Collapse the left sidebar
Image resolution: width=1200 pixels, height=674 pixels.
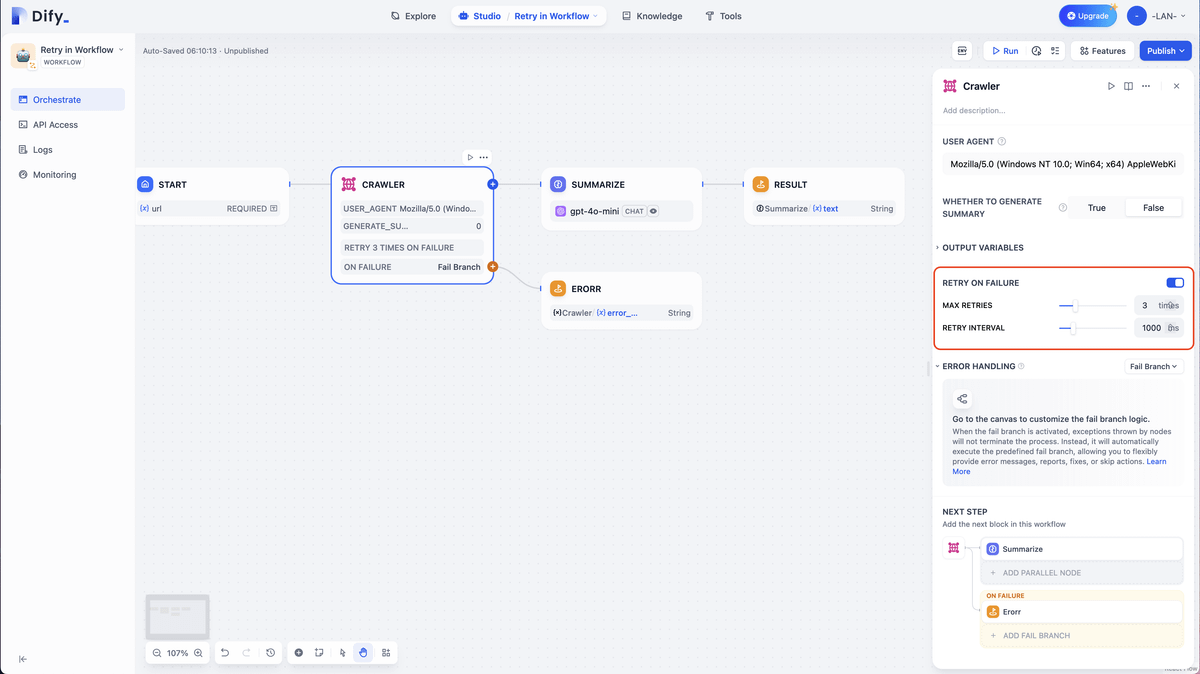(x=23, y=659)
